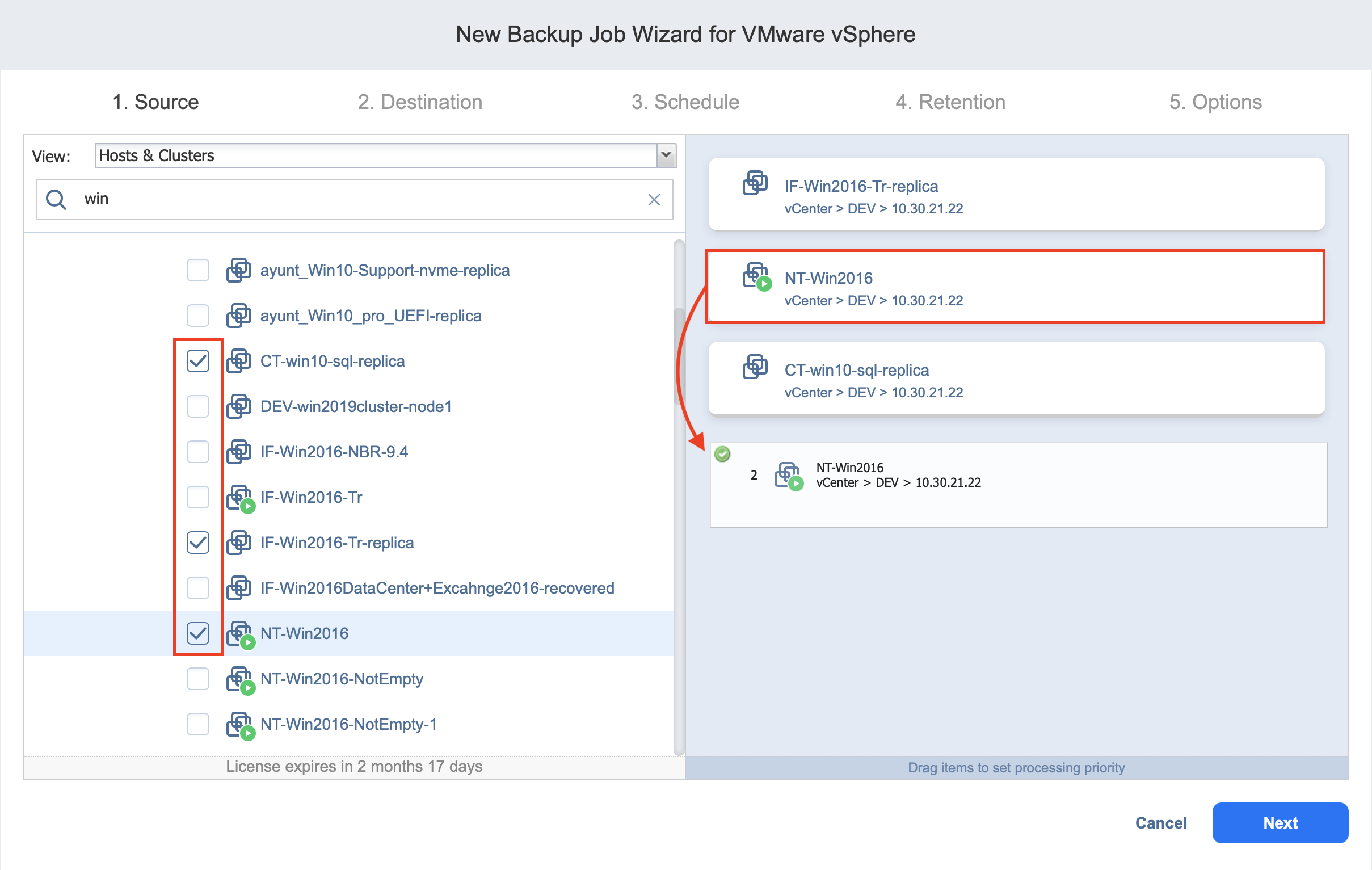Screen dimensions: 1372x870
Task: Click CT-win10-sql-replica title in selected card
Action: (856, 371)
